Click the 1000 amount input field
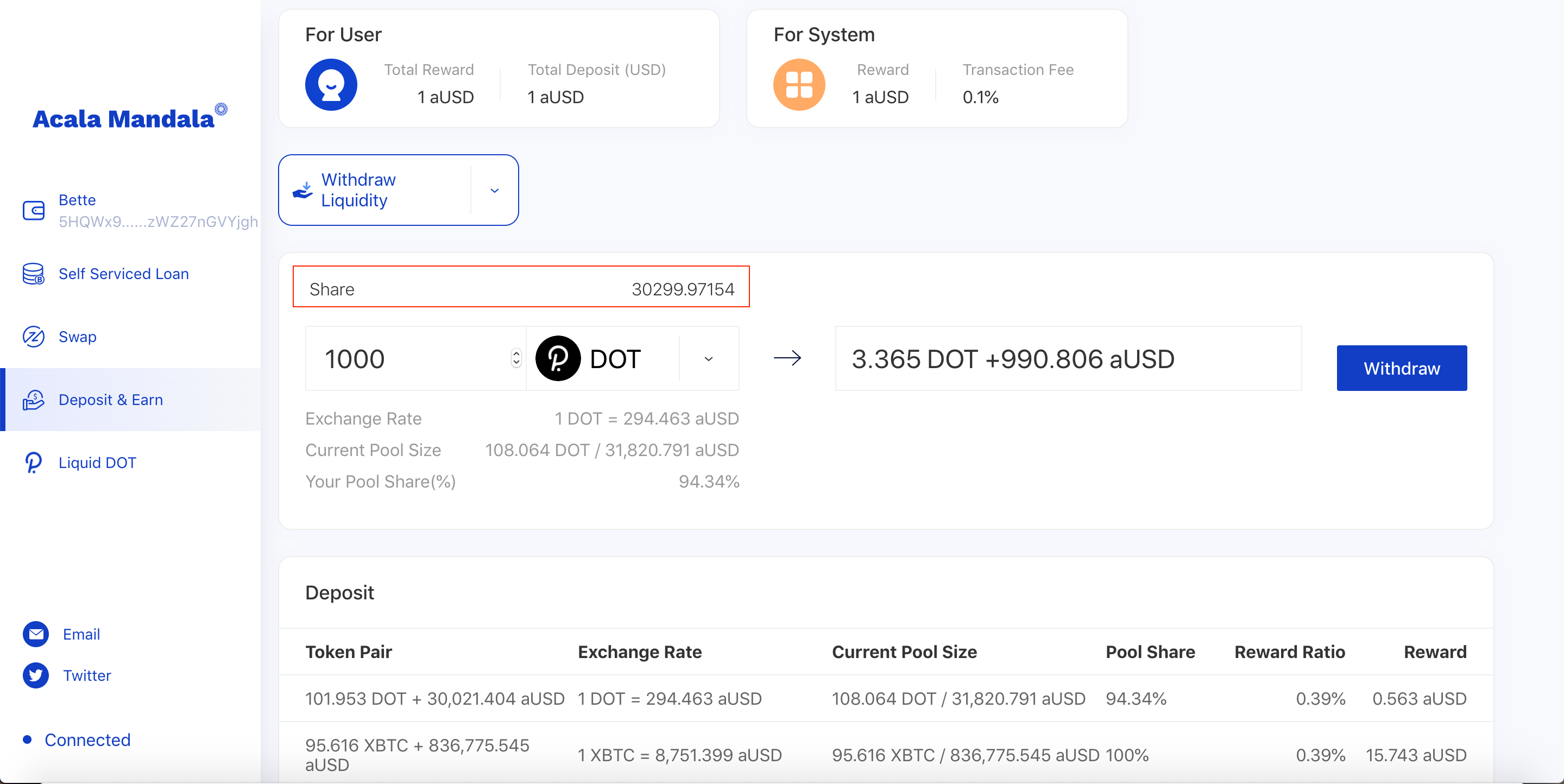Viewport: 1564px width, 784px height. coord(416,359)
